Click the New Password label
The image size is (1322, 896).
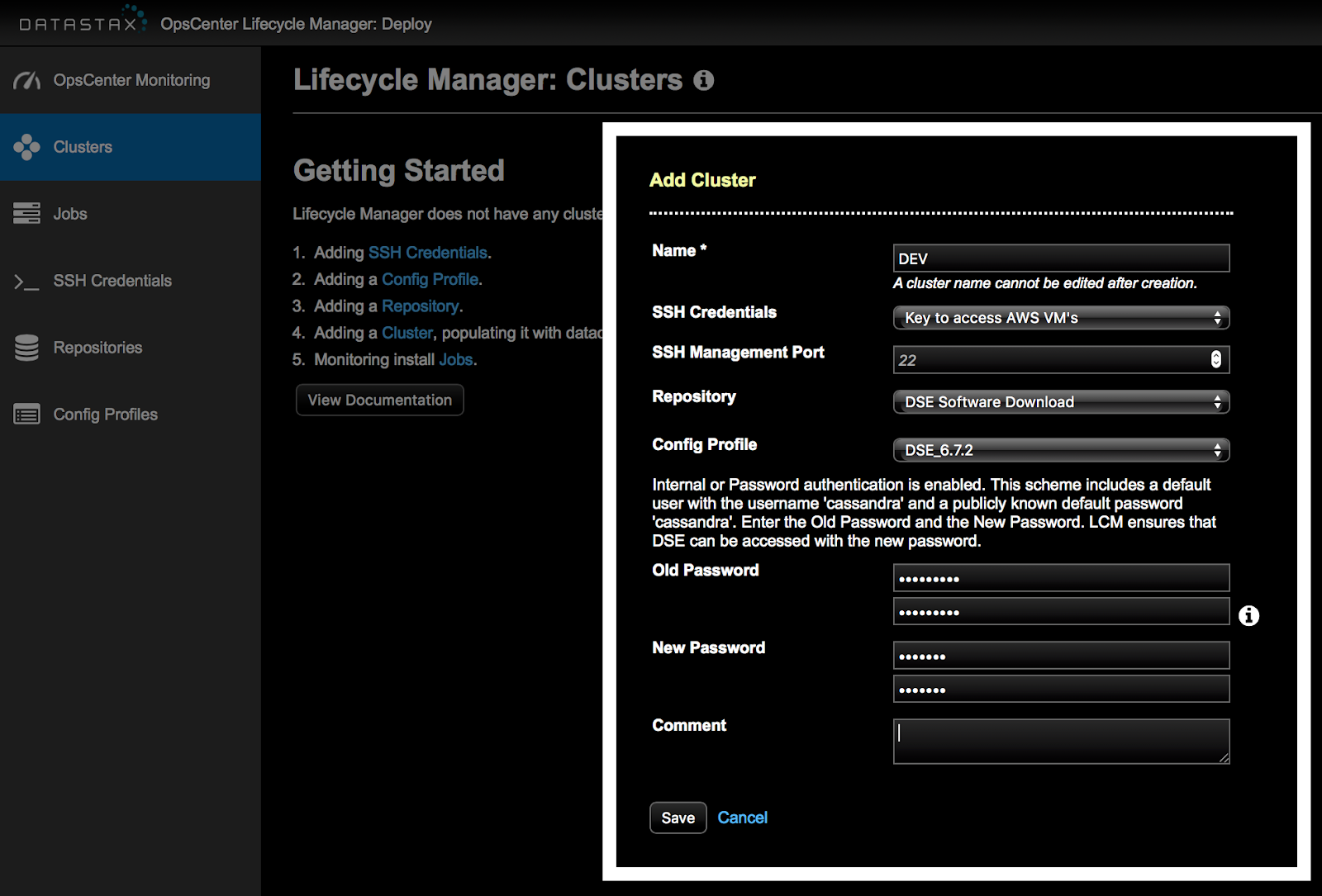click(x=708, y=647)
